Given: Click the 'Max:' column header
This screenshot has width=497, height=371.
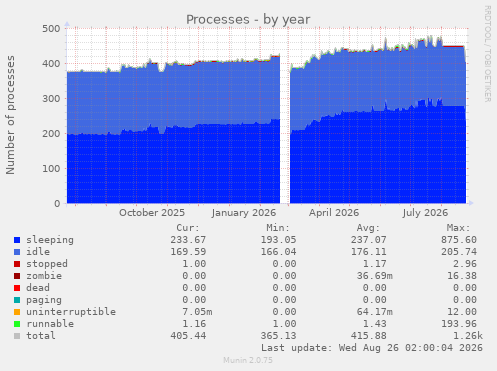Looking at the screenshot, I should pos(458,228).
